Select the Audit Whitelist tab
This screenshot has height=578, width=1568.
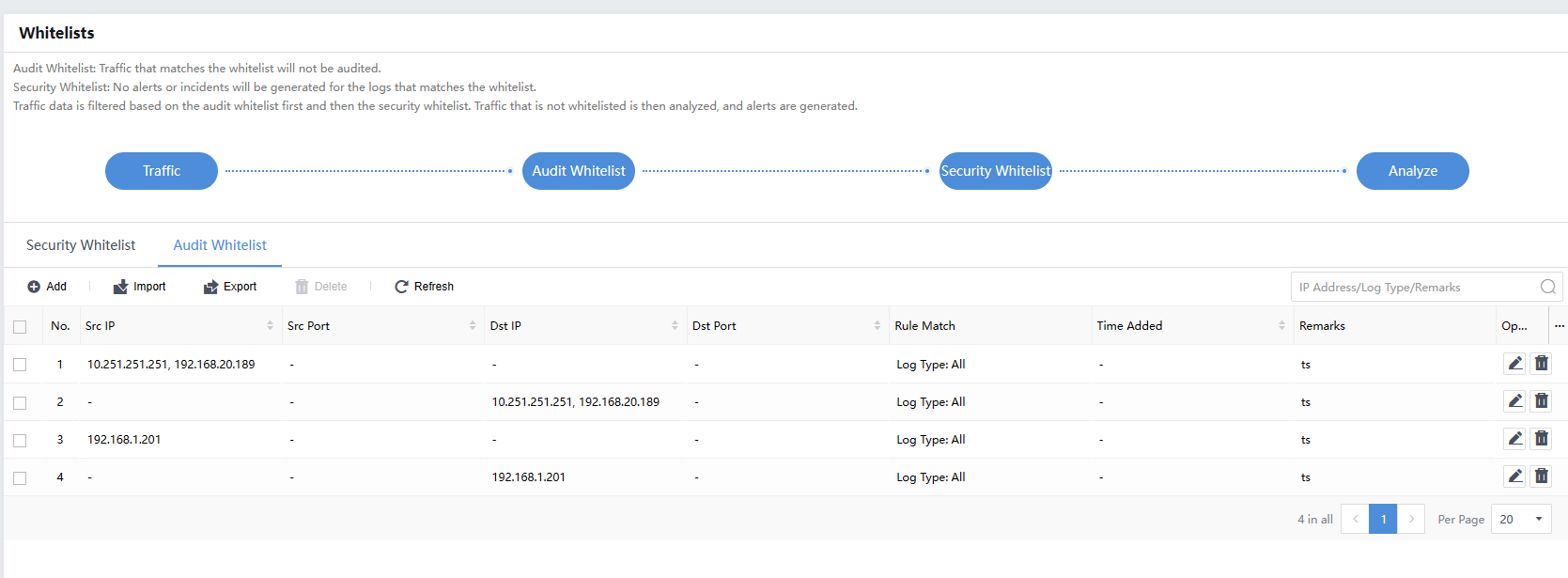click(220, 245)
